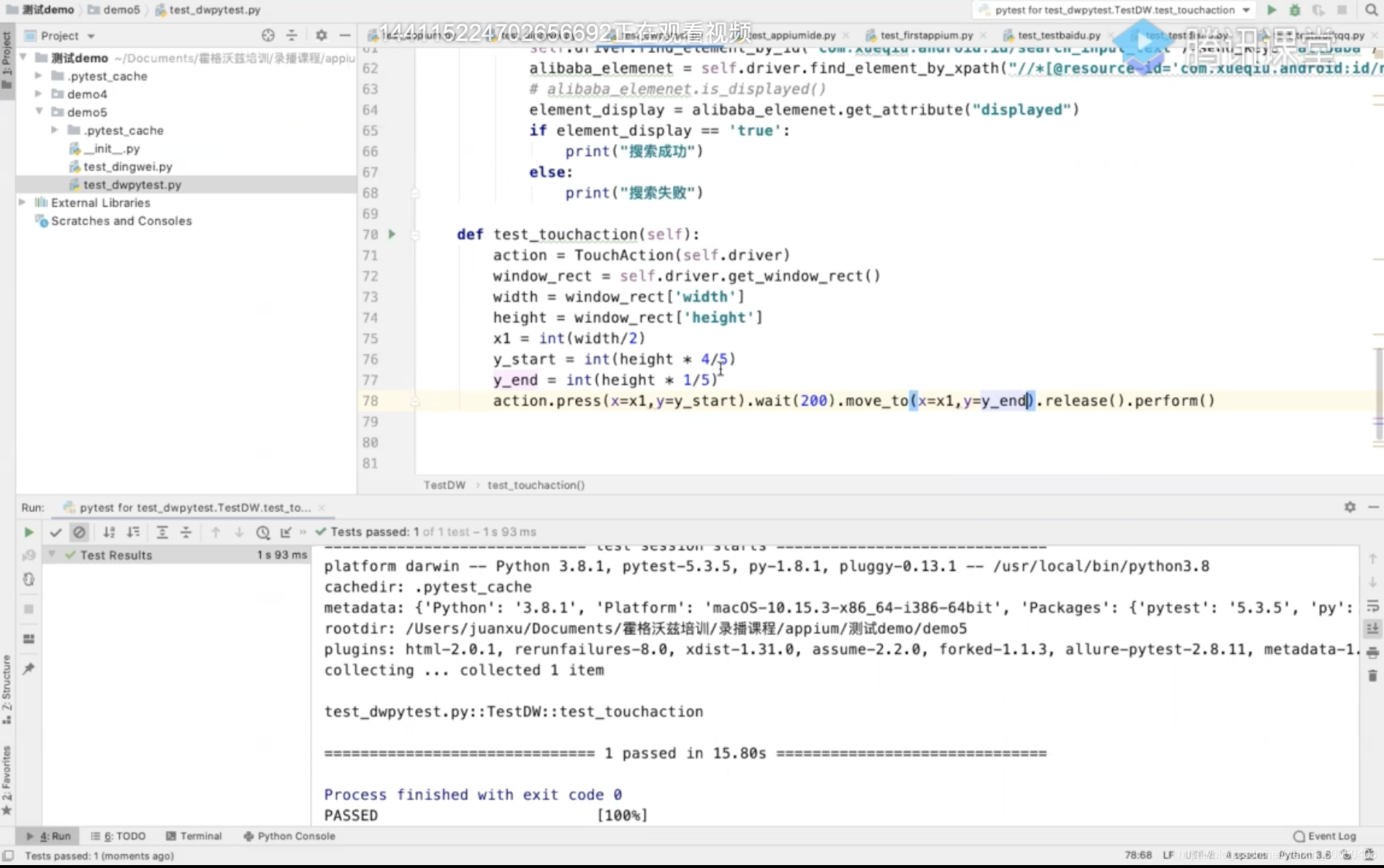Pin the Run tab
The width and height of the screenshot is (1384, 868).
(x=28, y=669)
